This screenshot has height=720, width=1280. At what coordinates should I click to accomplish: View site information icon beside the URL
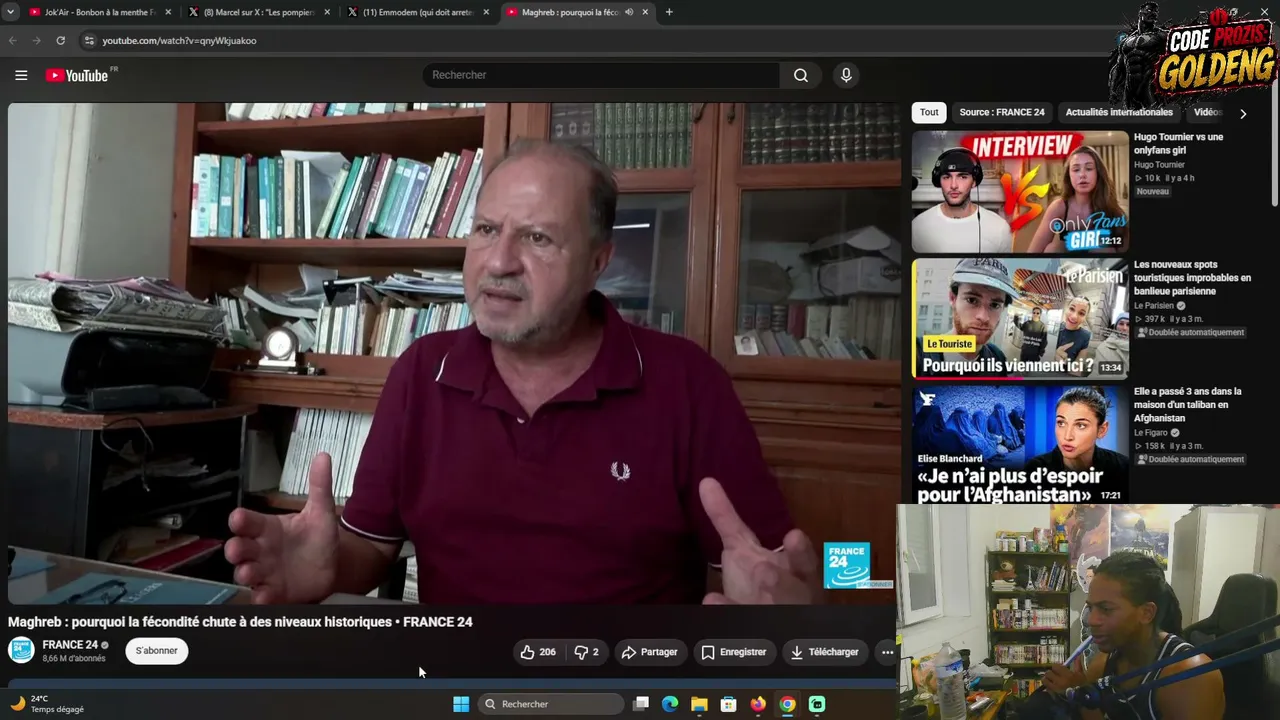pos(89,41)
